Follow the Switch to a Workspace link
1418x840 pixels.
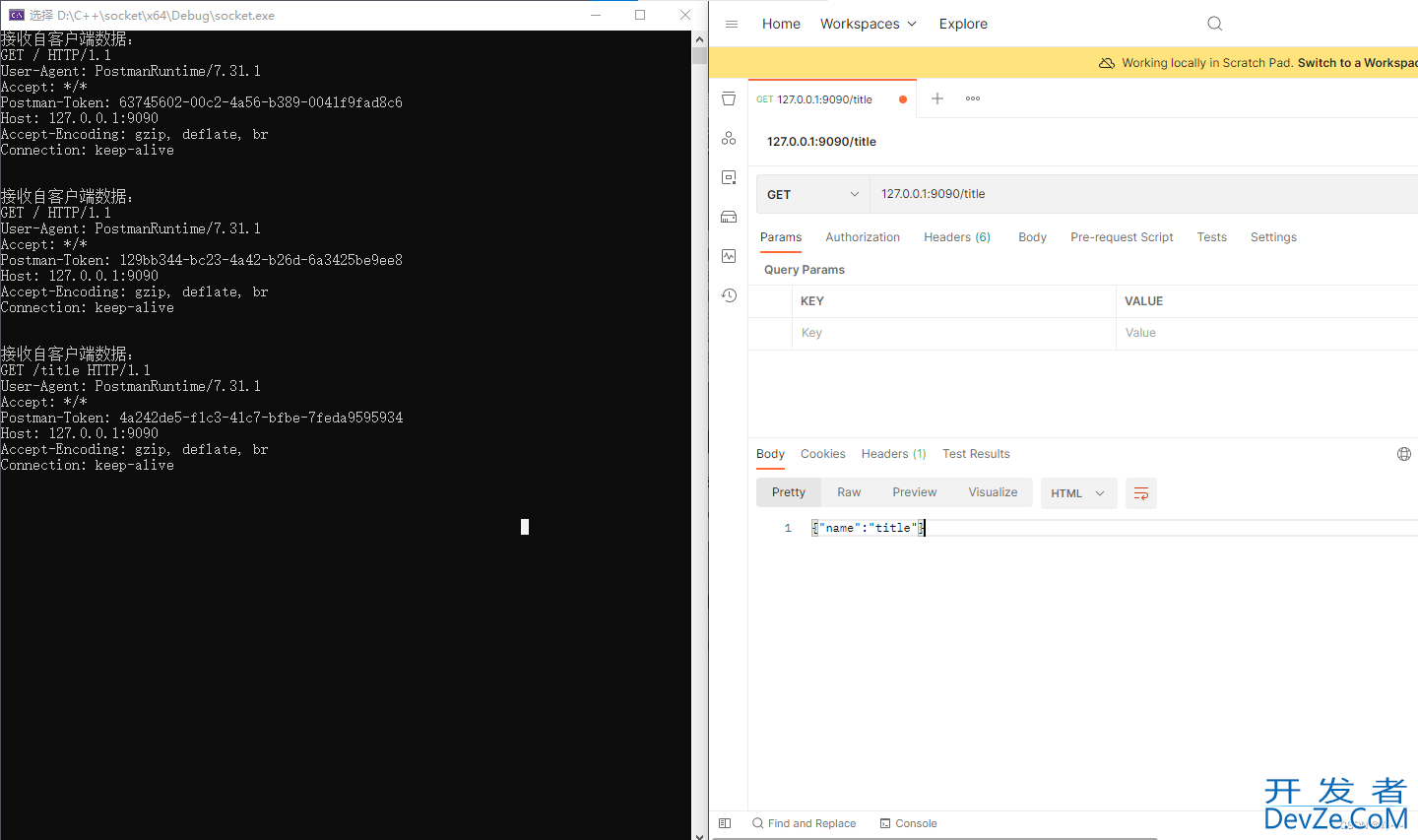point(1358,63)
